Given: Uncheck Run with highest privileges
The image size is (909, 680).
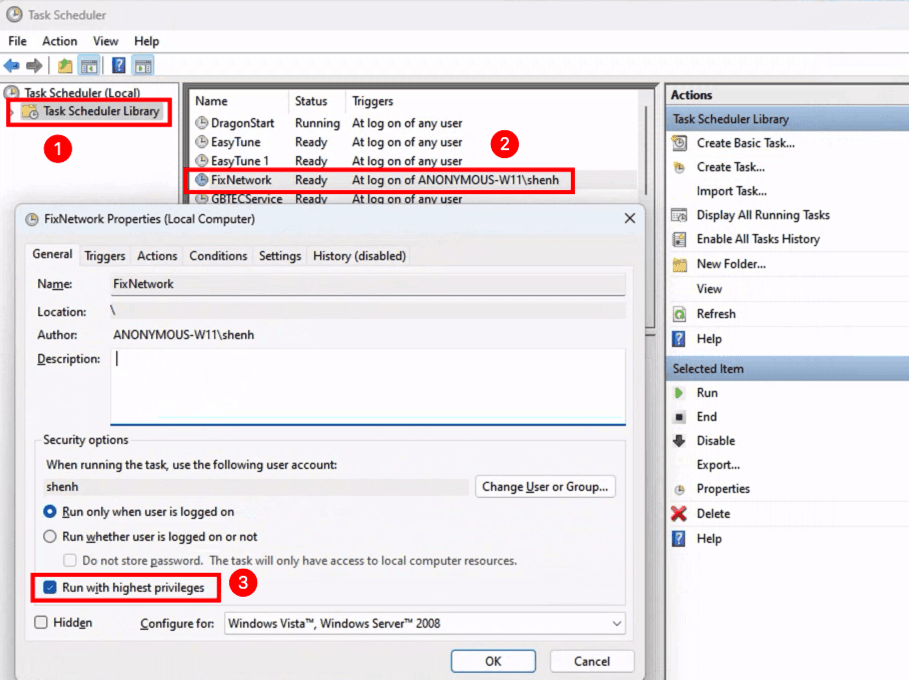Looking at the screenshot, I should point(50,588).
